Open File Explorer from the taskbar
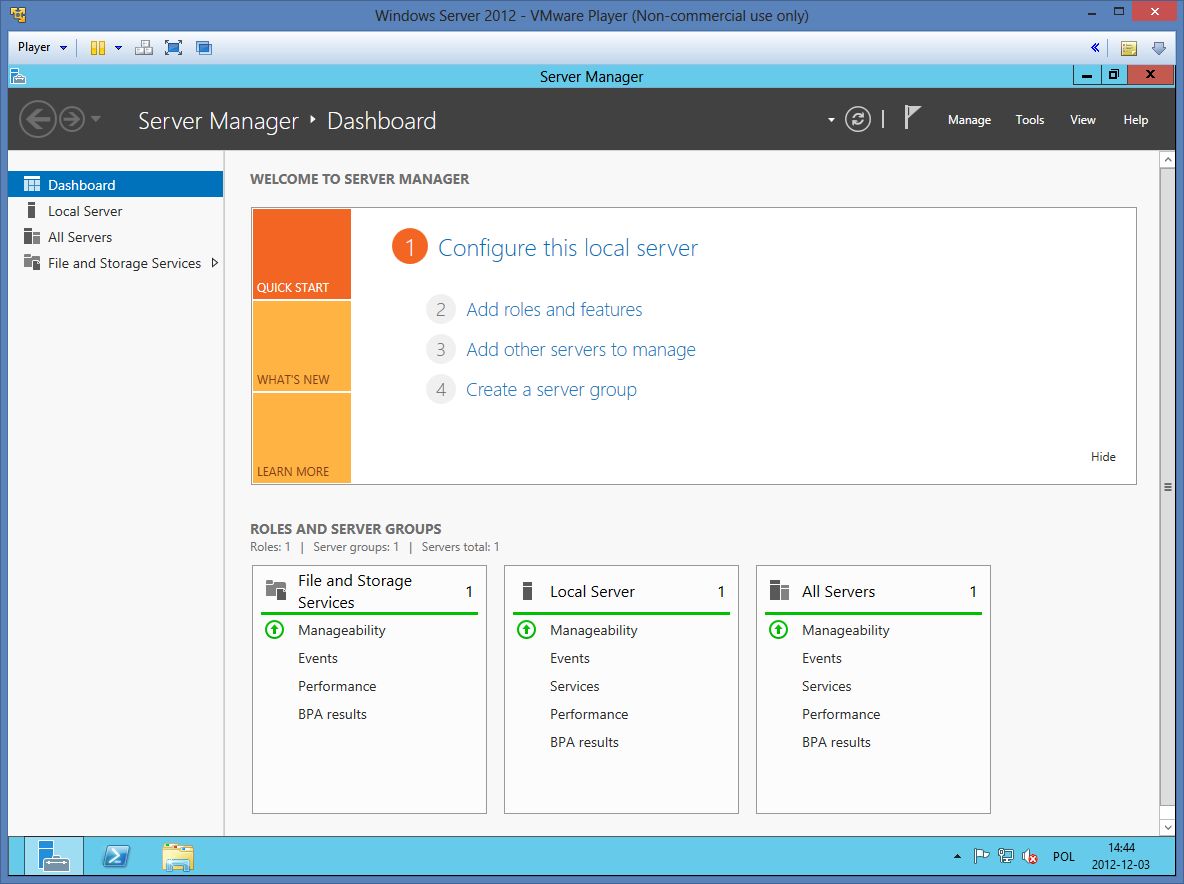This screenshot has width=1184, height=884. 178,857
